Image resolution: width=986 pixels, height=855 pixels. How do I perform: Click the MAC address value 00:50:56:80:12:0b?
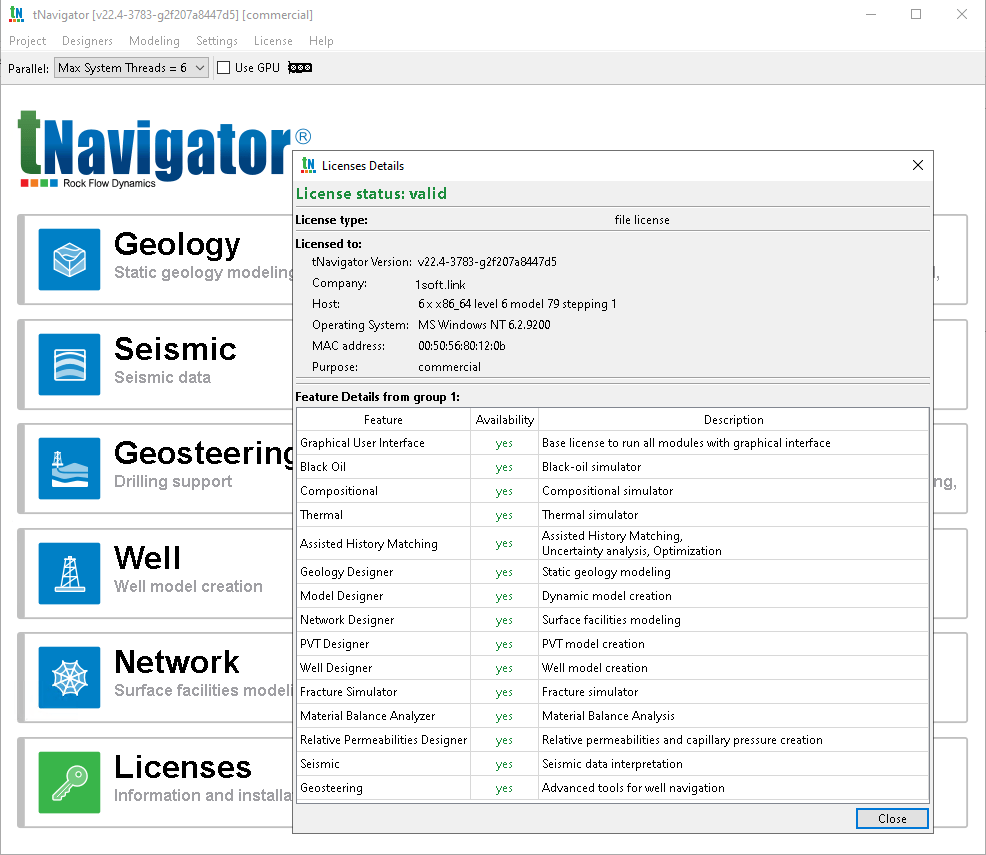(462, 346)
